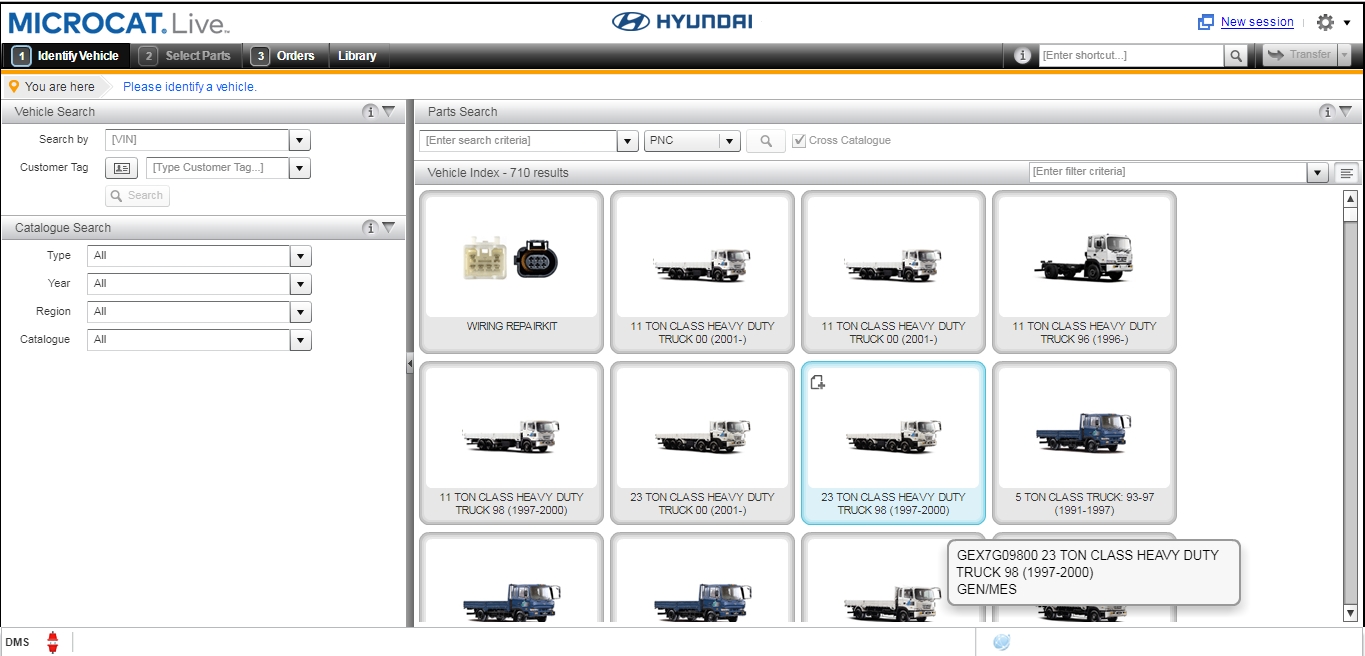The image size is (1365, 656).
Task: Expand the Year dropdown
Action: pyautogui.click(x=300, y=284)
